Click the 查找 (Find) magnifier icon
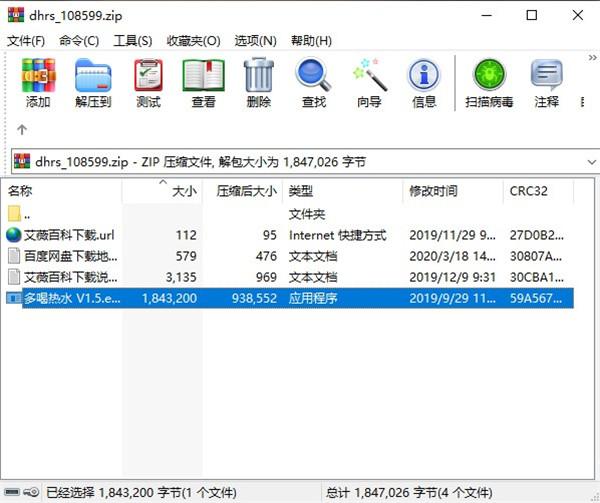The height and width of the screenshot is (503, 600). pyautogui.click(x=313, y=75)
